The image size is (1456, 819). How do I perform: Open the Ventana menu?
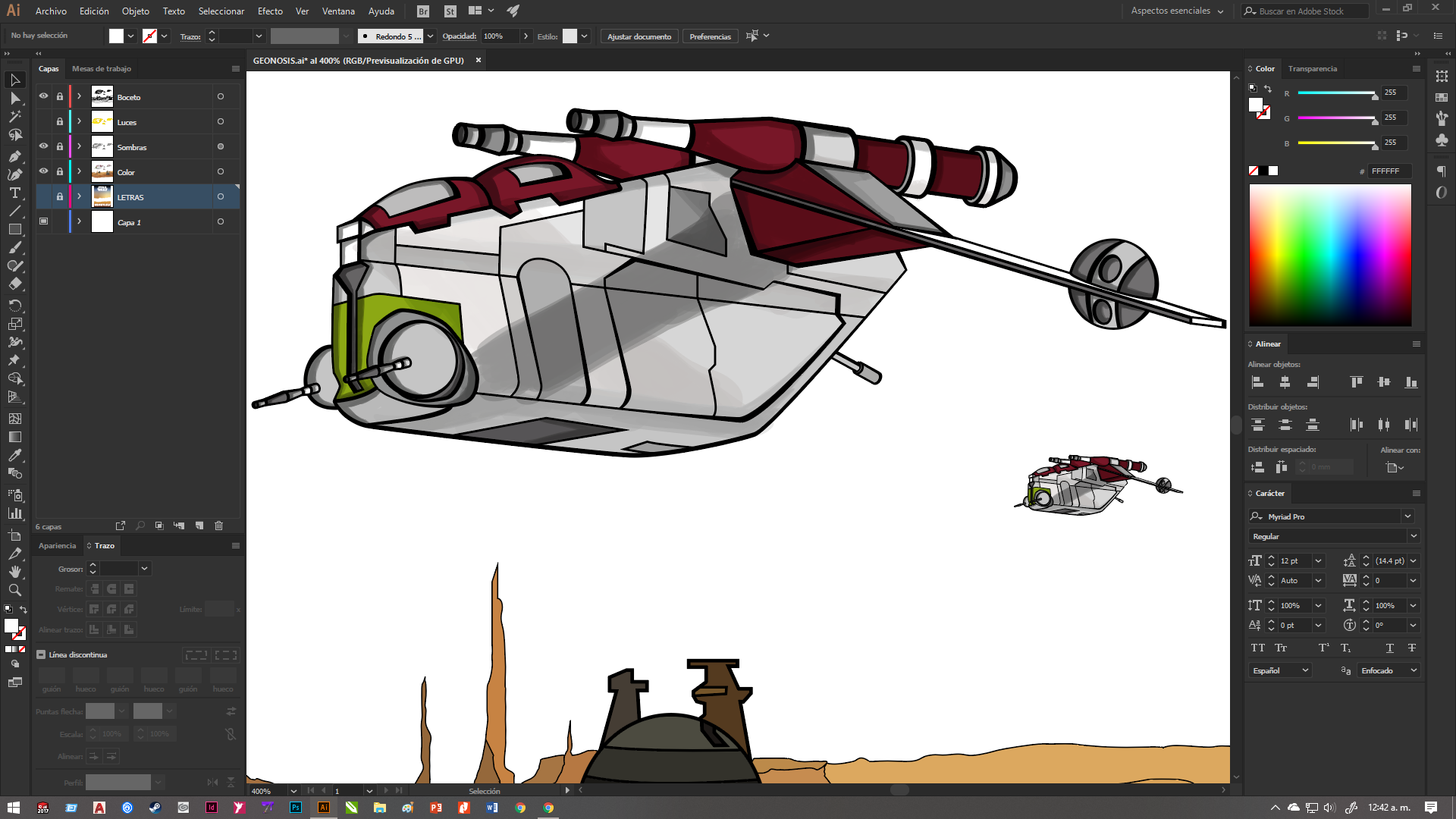[338, 11]
